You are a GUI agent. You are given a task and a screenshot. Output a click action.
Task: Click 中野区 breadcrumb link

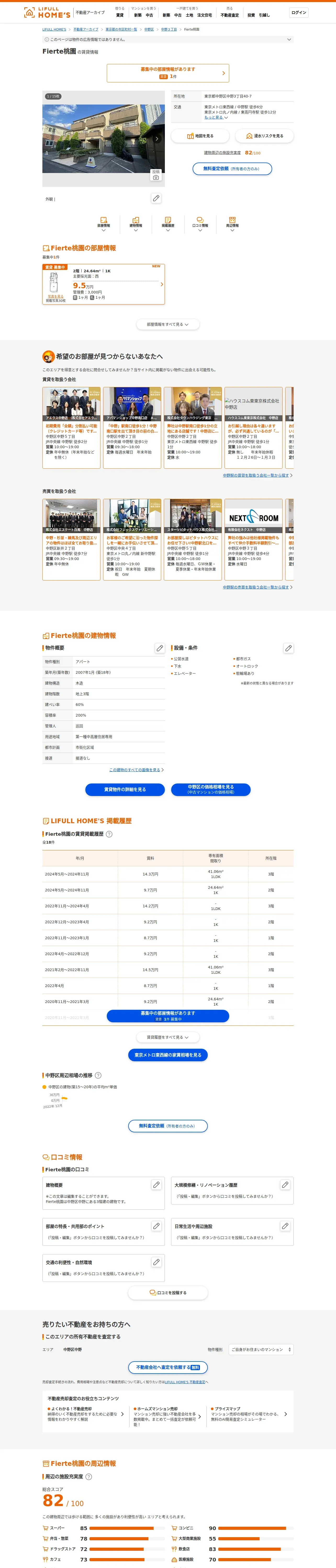pos(149,29)
